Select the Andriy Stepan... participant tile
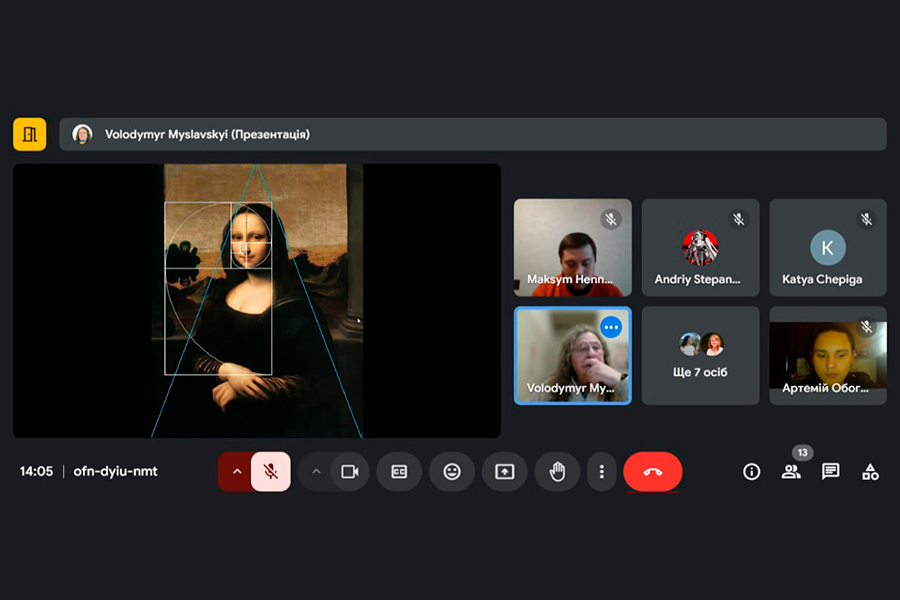The image size is (900, 600). coord(700,247)
